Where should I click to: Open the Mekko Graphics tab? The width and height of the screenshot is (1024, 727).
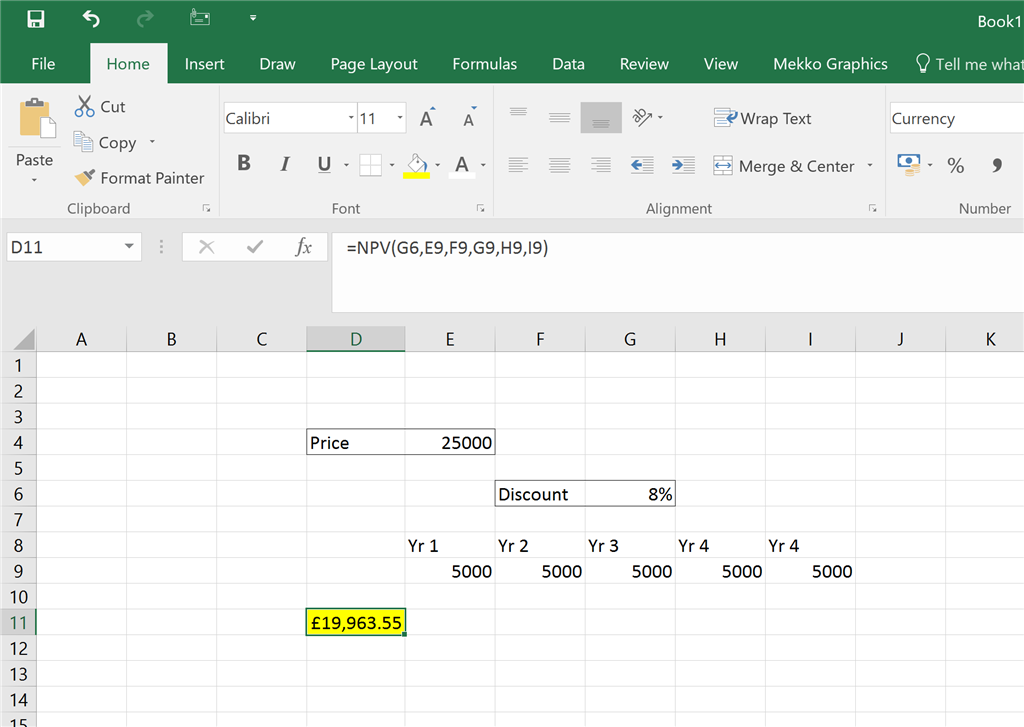830,64
